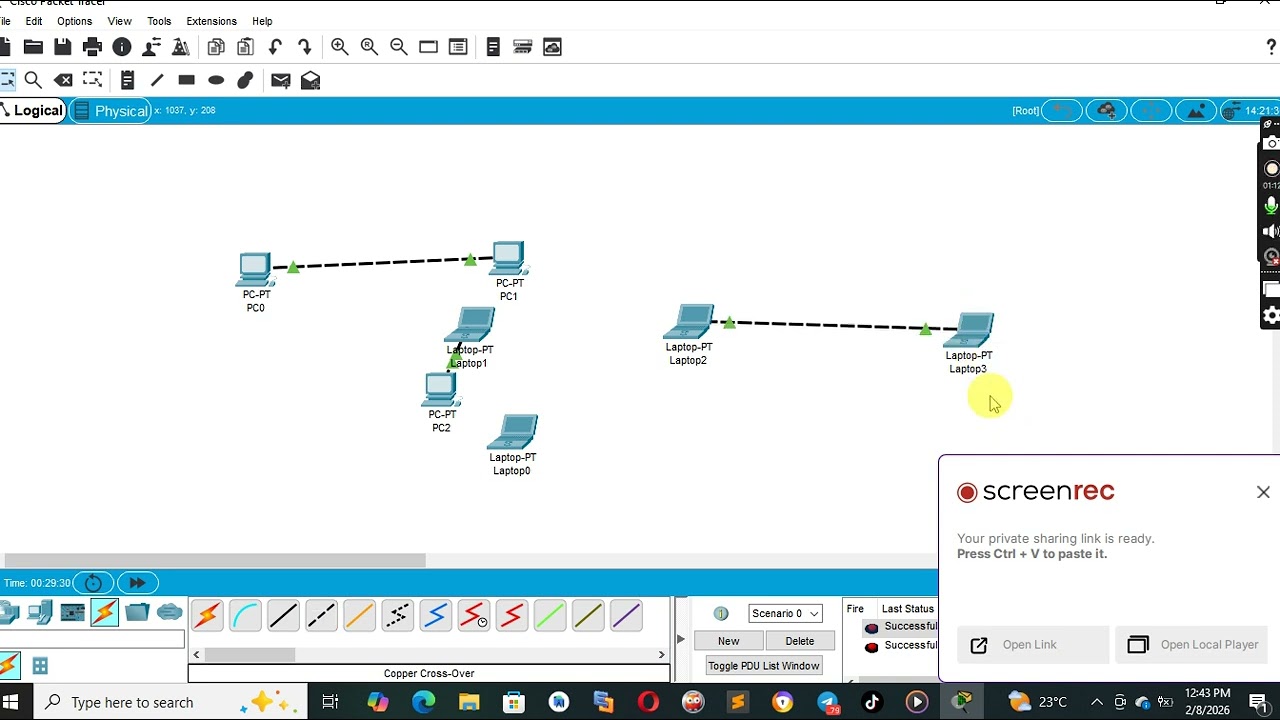Select End Devices category icon
The image size is (1280, 720).
click(x=40, y=612)
